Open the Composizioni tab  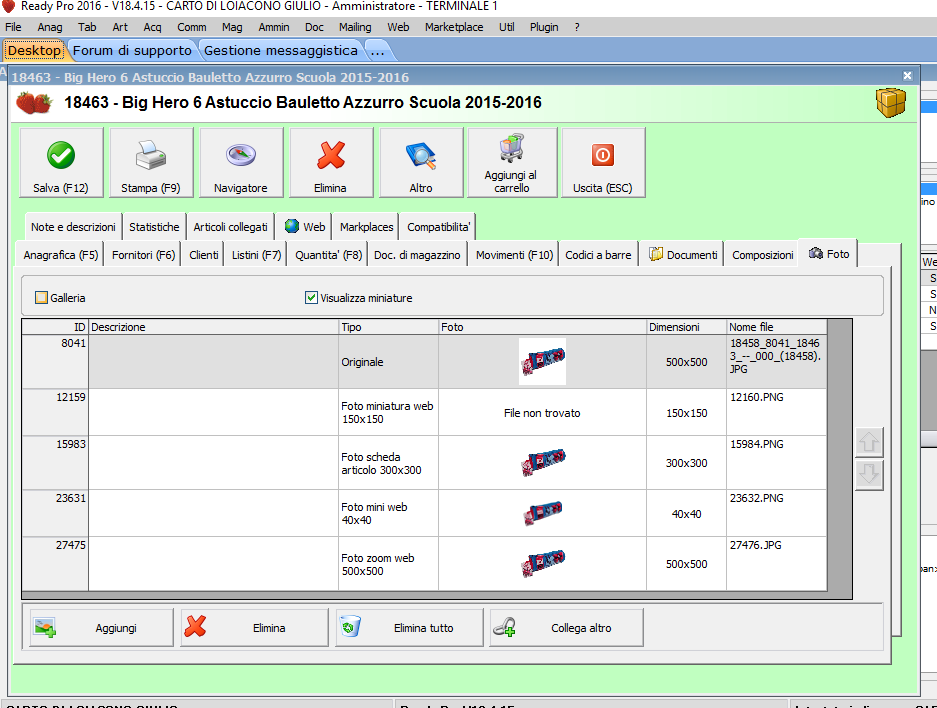[763, 255]
